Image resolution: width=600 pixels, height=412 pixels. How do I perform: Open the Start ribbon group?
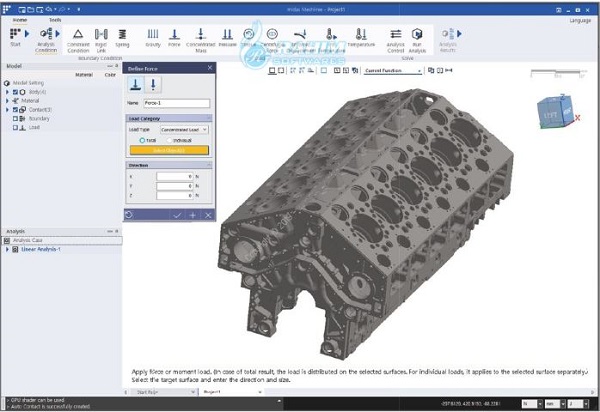(15, 37)
